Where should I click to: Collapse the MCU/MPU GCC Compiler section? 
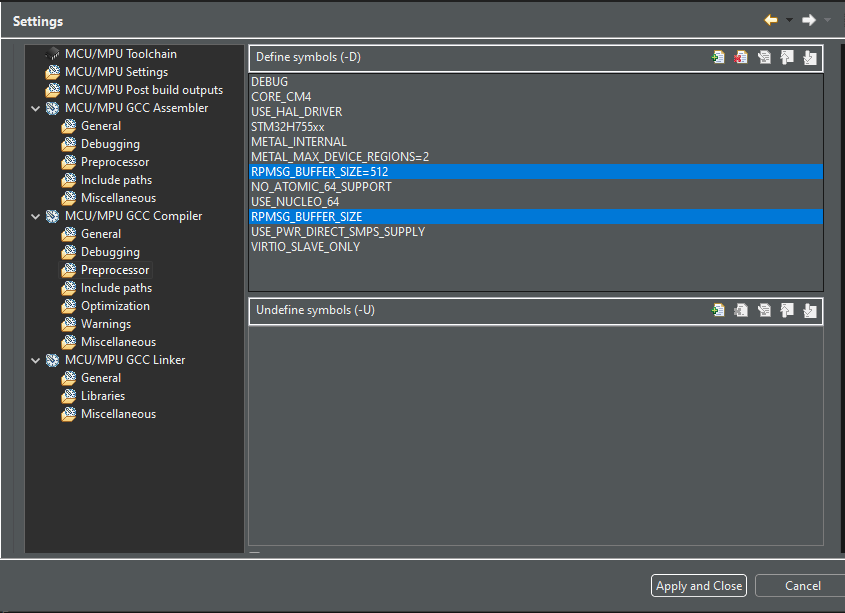35,215
